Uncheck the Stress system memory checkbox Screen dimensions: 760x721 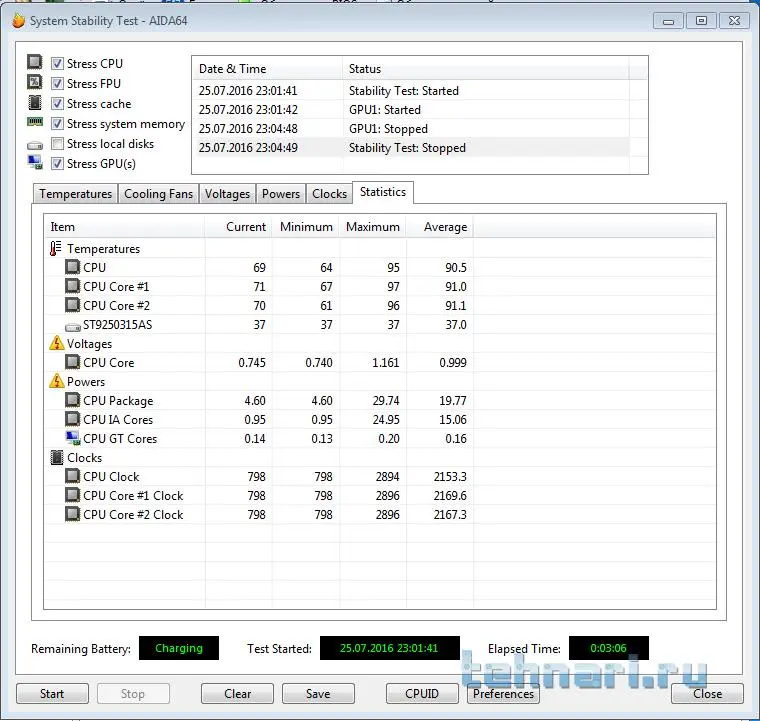point(57,124)
